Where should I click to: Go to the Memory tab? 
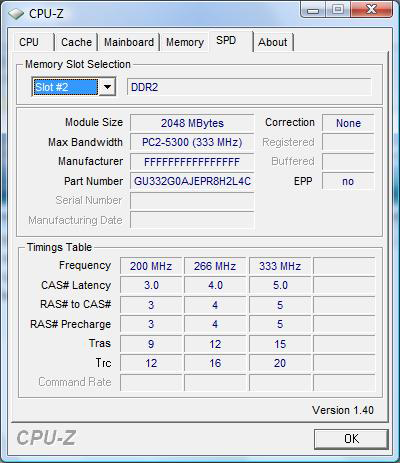[185, 42]
